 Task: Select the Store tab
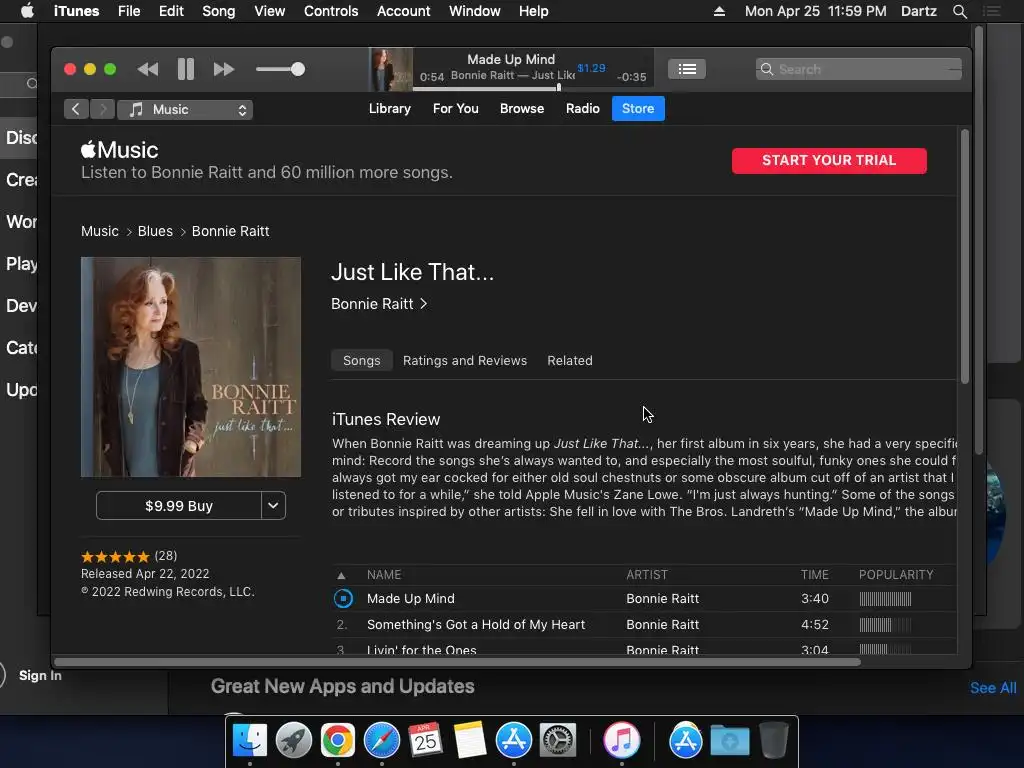click(638, 108)
